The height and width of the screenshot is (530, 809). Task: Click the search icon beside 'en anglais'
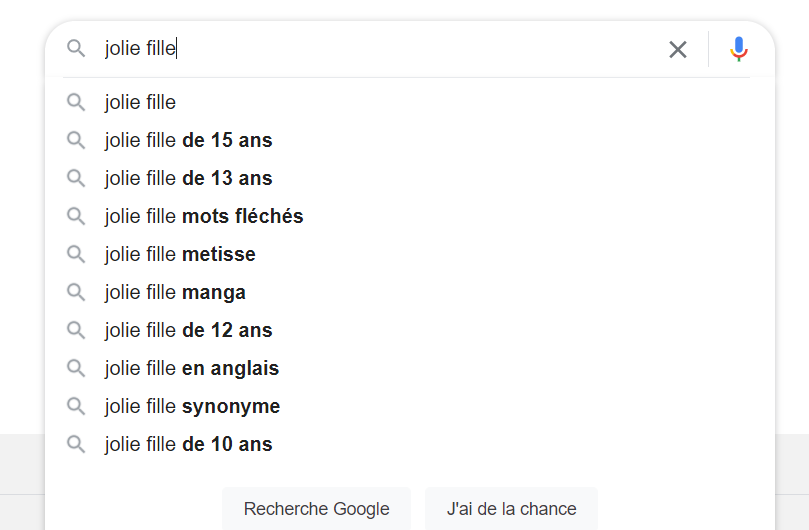[x=76, y=368]
